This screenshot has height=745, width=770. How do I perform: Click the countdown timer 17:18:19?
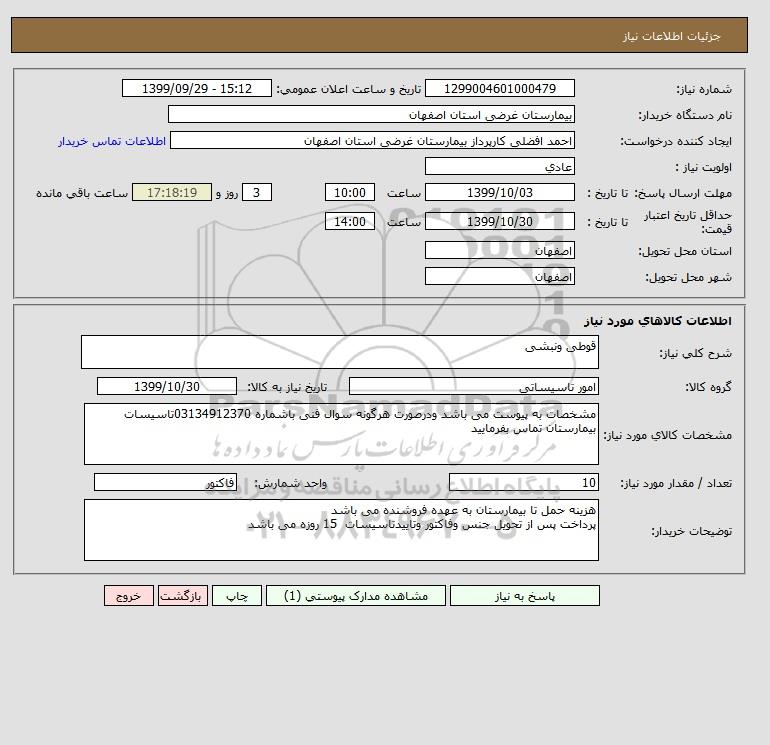[172, 193]
